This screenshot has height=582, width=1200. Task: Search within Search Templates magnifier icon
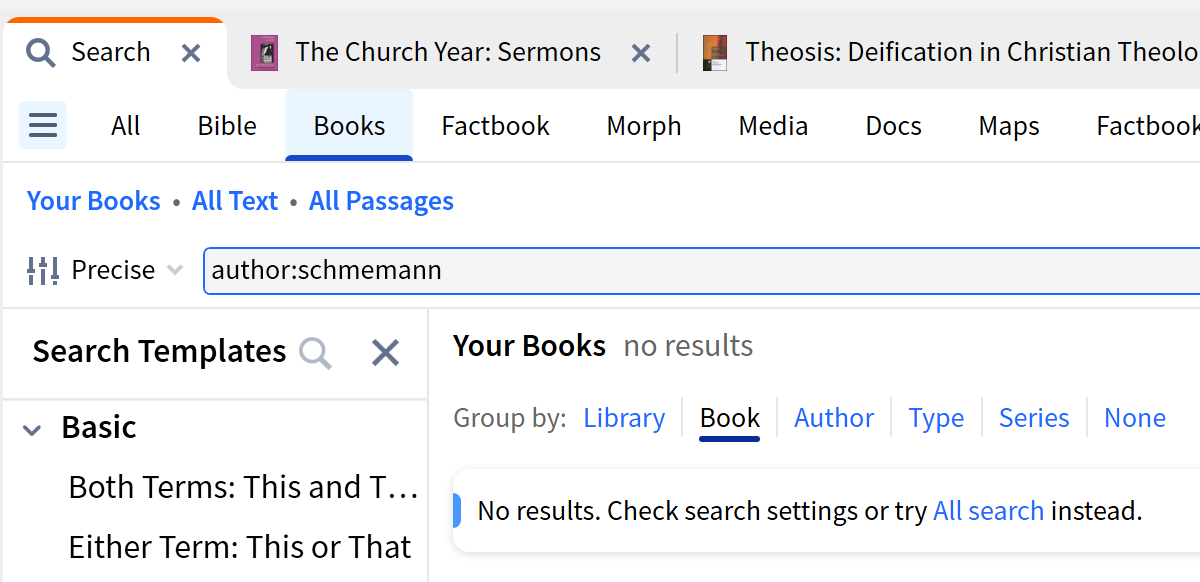315,352
